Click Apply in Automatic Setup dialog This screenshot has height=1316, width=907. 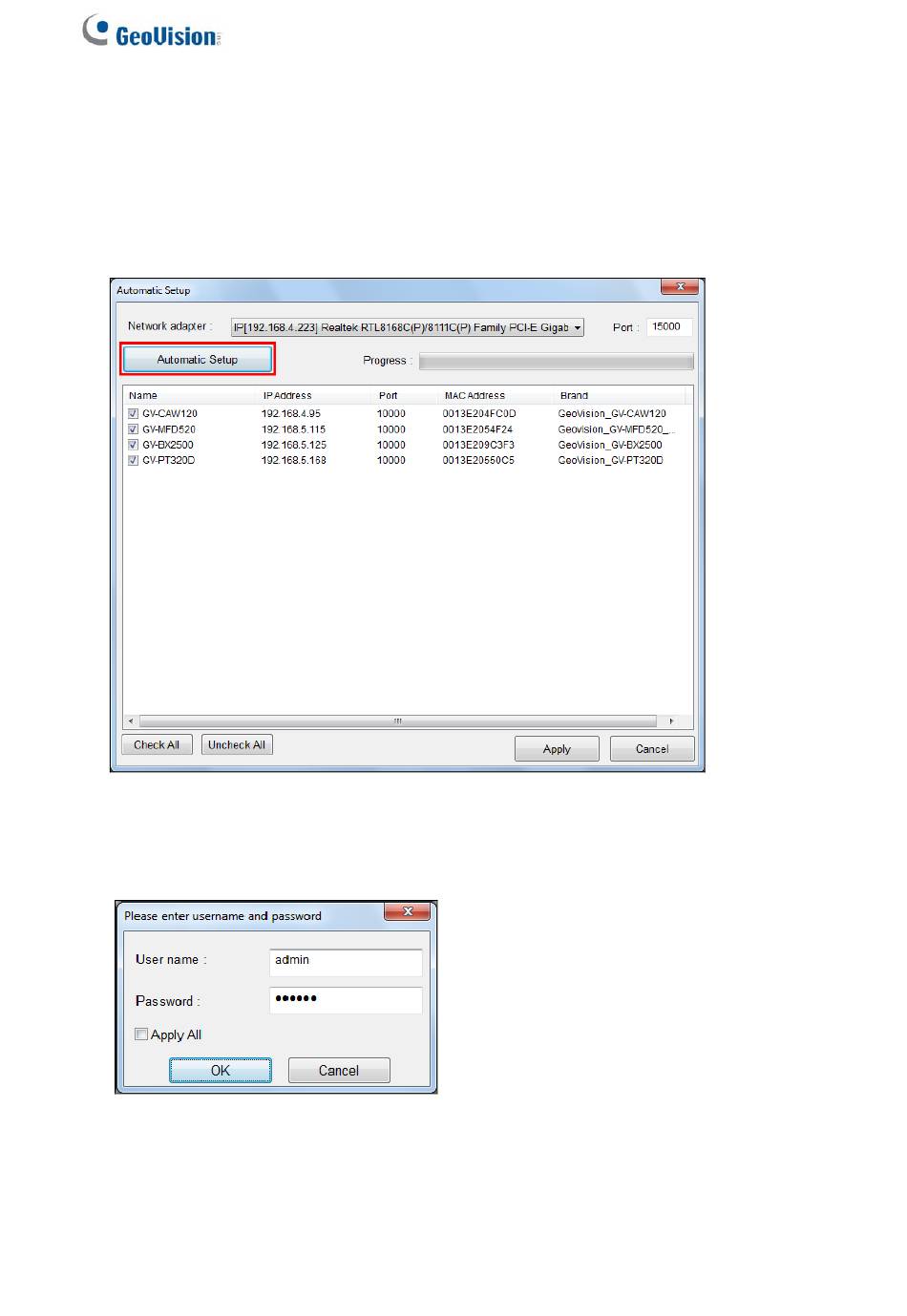click(557, 749)
